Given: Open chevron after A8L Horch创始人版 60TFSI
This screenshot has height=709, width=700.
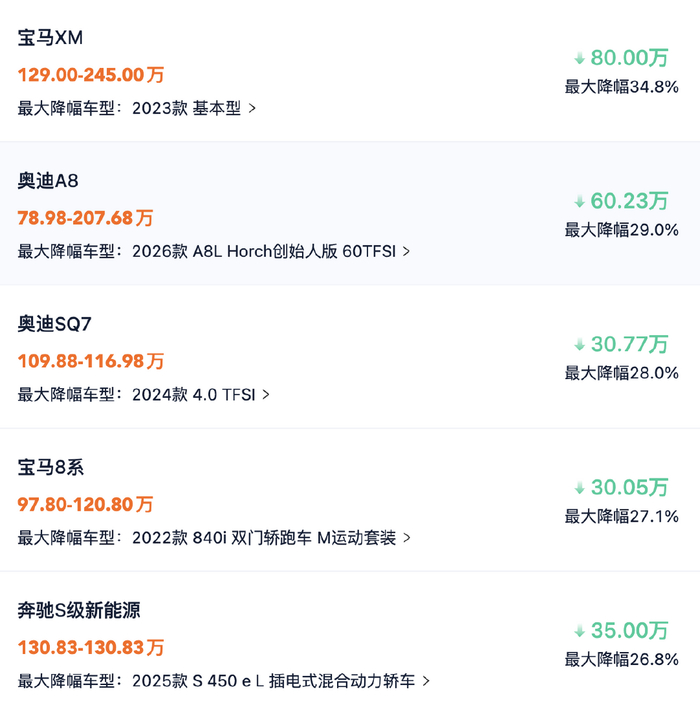Looking at the screenshot, I should (x=406, y=251).
